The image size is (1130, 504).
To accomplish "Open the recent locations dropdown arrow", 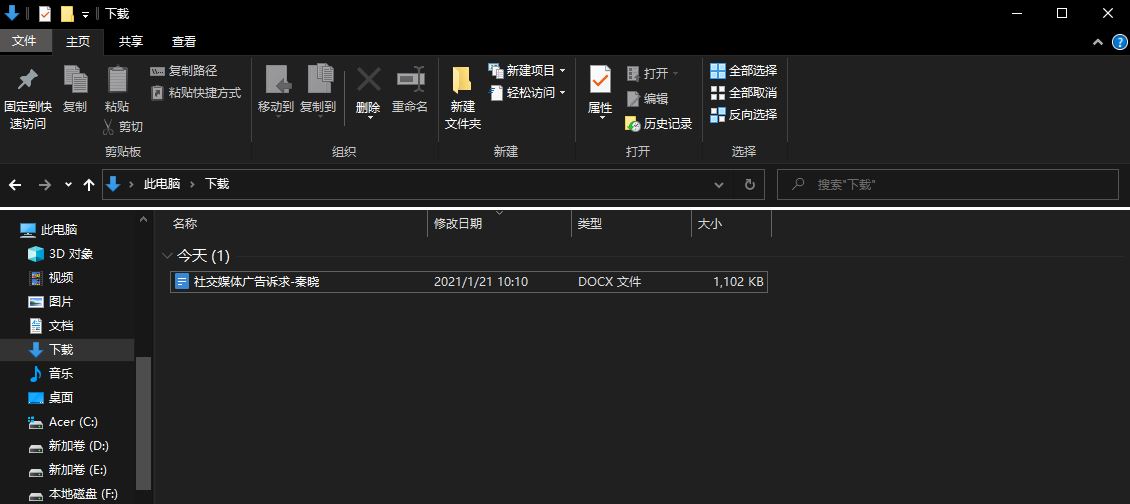I will (68, 185).
